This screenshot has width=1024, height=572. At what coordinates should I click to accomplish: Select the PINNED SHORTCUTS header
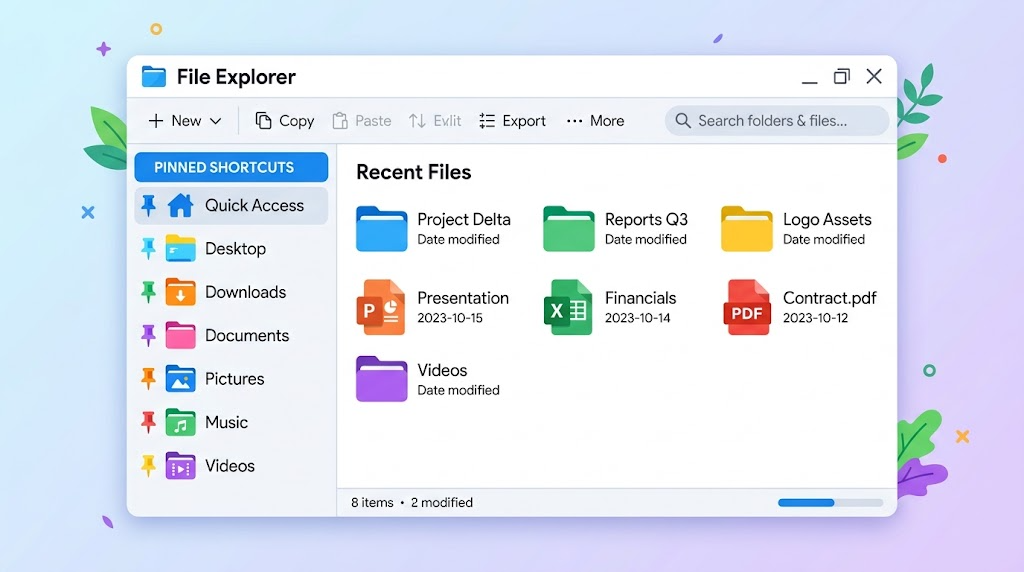click(231, 167)
